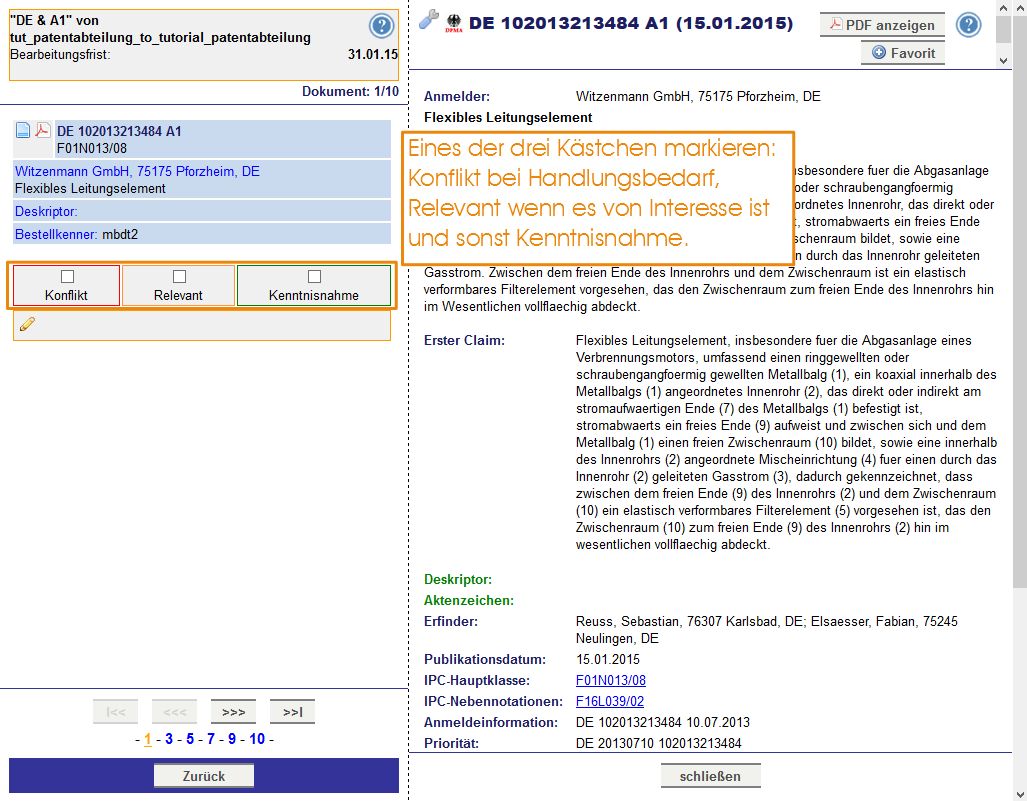Click the Zurück button
The width and height of the screenshot is (1027, 801).
coord(204,776)
